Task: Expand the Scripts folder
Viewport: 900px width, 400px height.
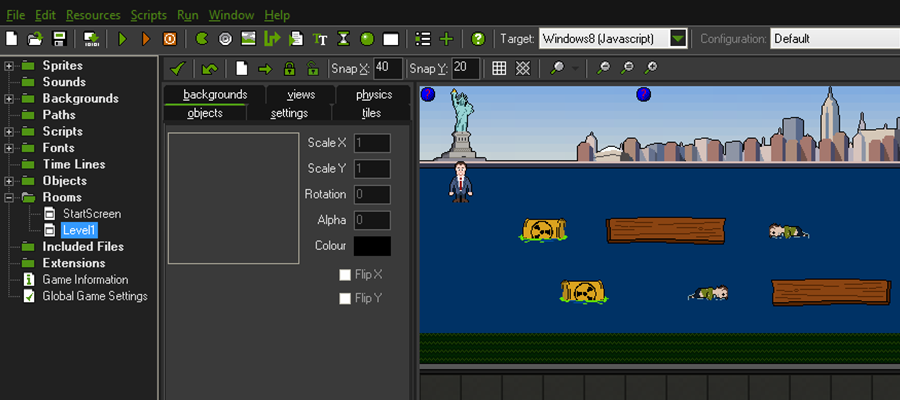Action: pyautogui.click(x=9, y=131)
